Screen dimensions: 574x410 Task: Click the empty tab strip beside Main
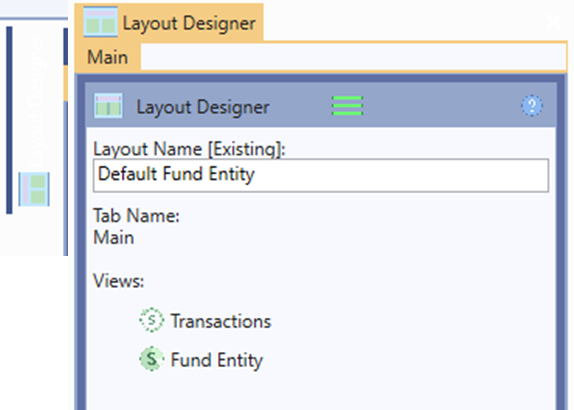click(x=353, y=57)
